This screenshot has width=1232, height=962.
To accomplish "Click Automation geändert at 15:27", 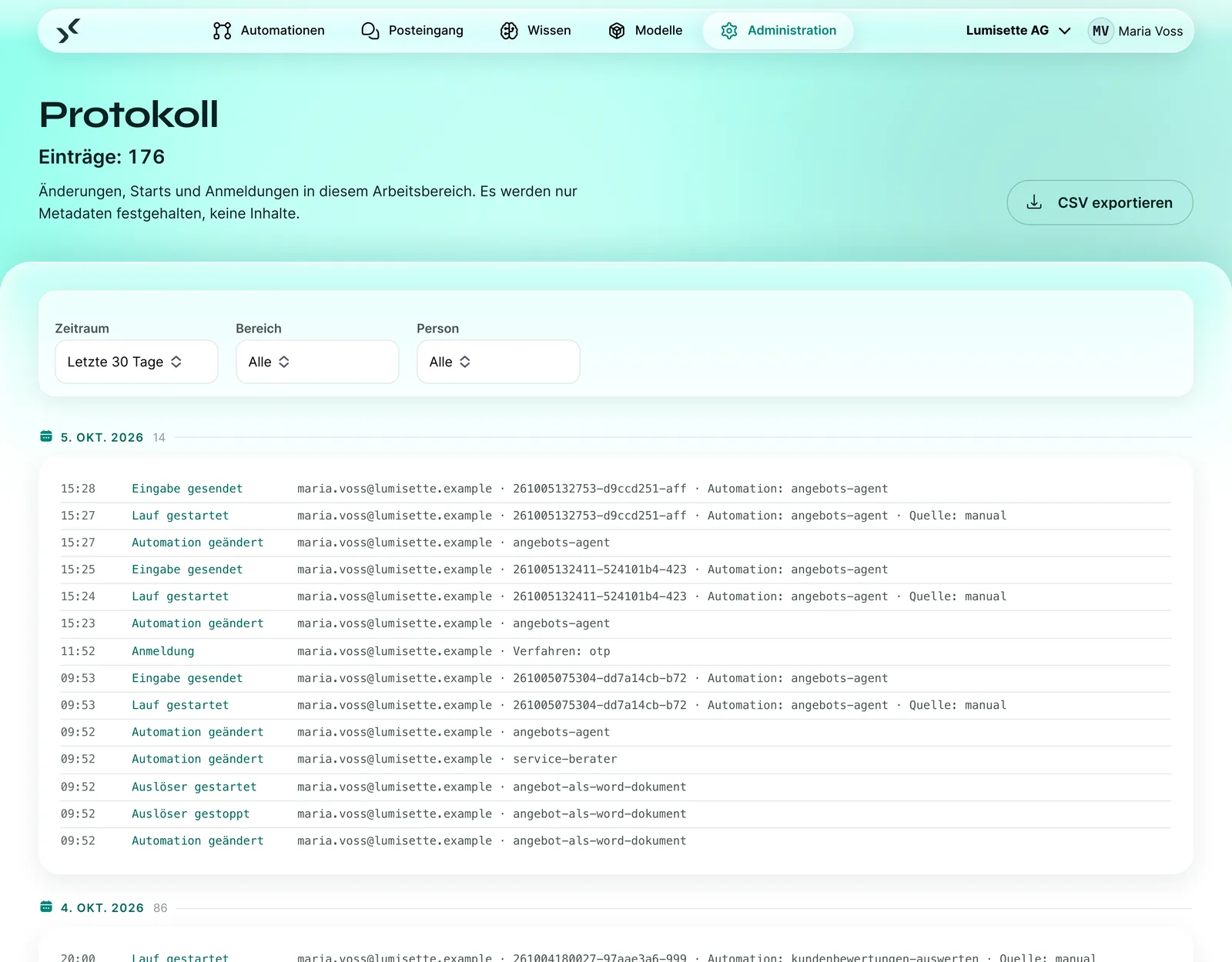I will click(x=197, y=543).
